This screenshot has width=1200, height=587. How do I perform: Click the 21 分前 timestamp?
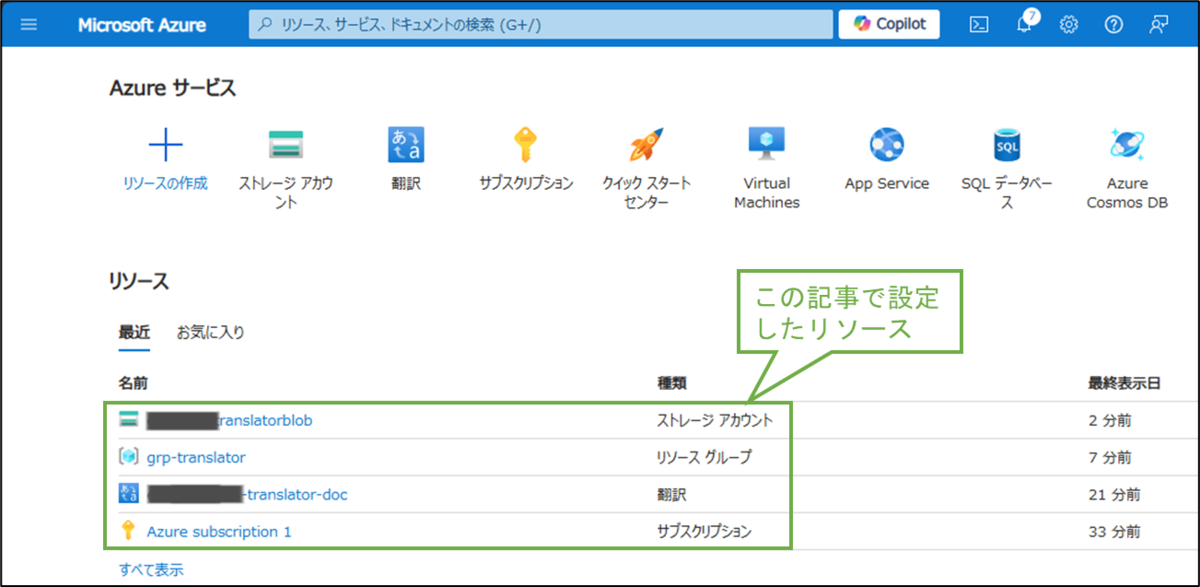pos(1114,494)
